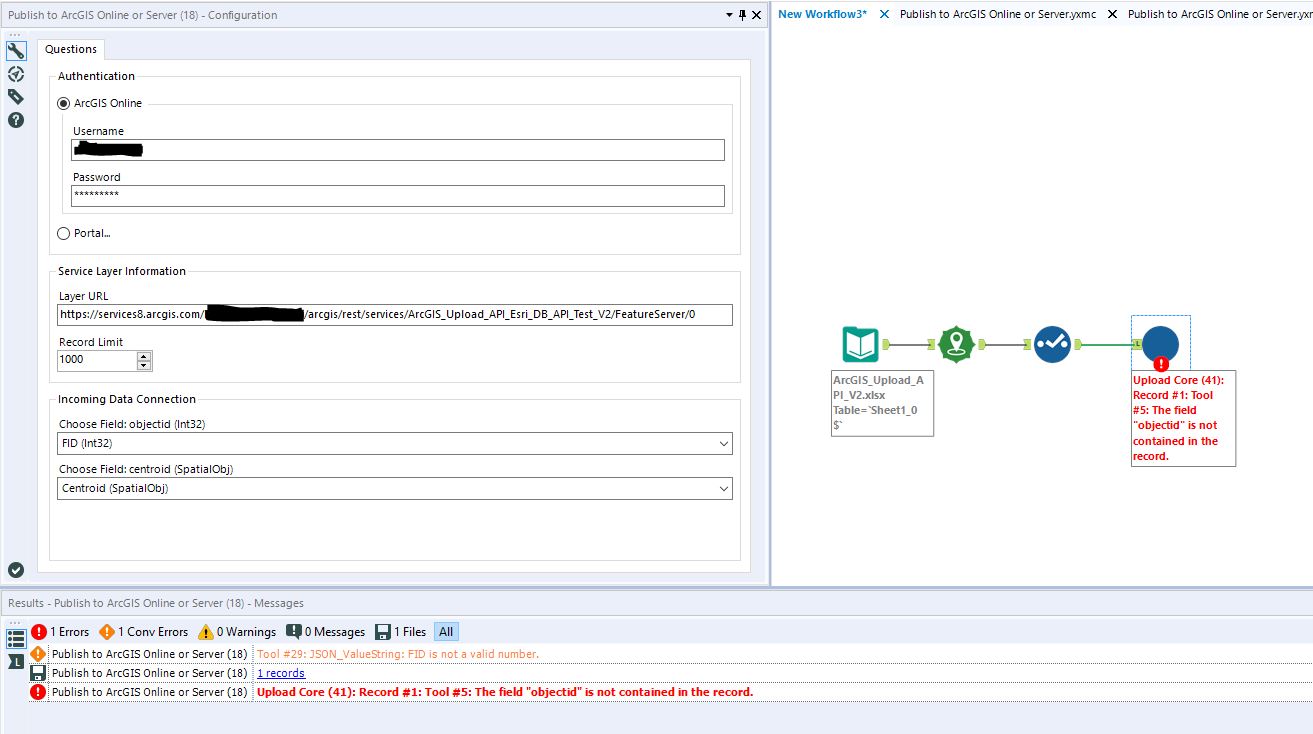Click the checkmark apply icon at sidebar bottom
Image resolution: width=1313 pixels, height=734 pixels.
tap(16, 570)
